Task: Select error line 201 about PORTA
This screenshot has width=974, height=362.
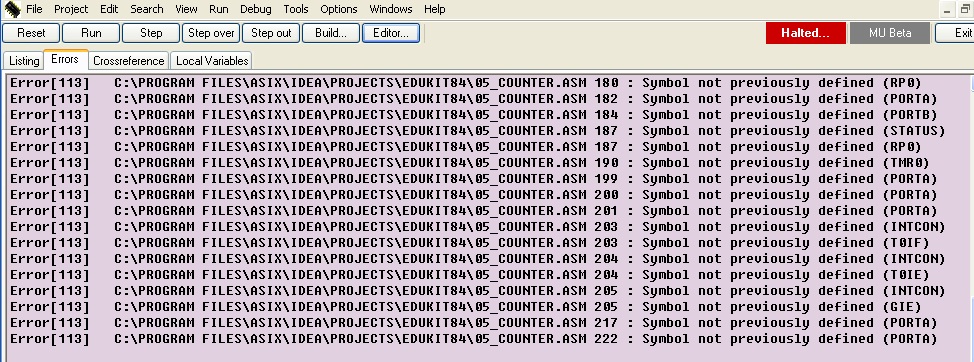Action: point(473,211)
